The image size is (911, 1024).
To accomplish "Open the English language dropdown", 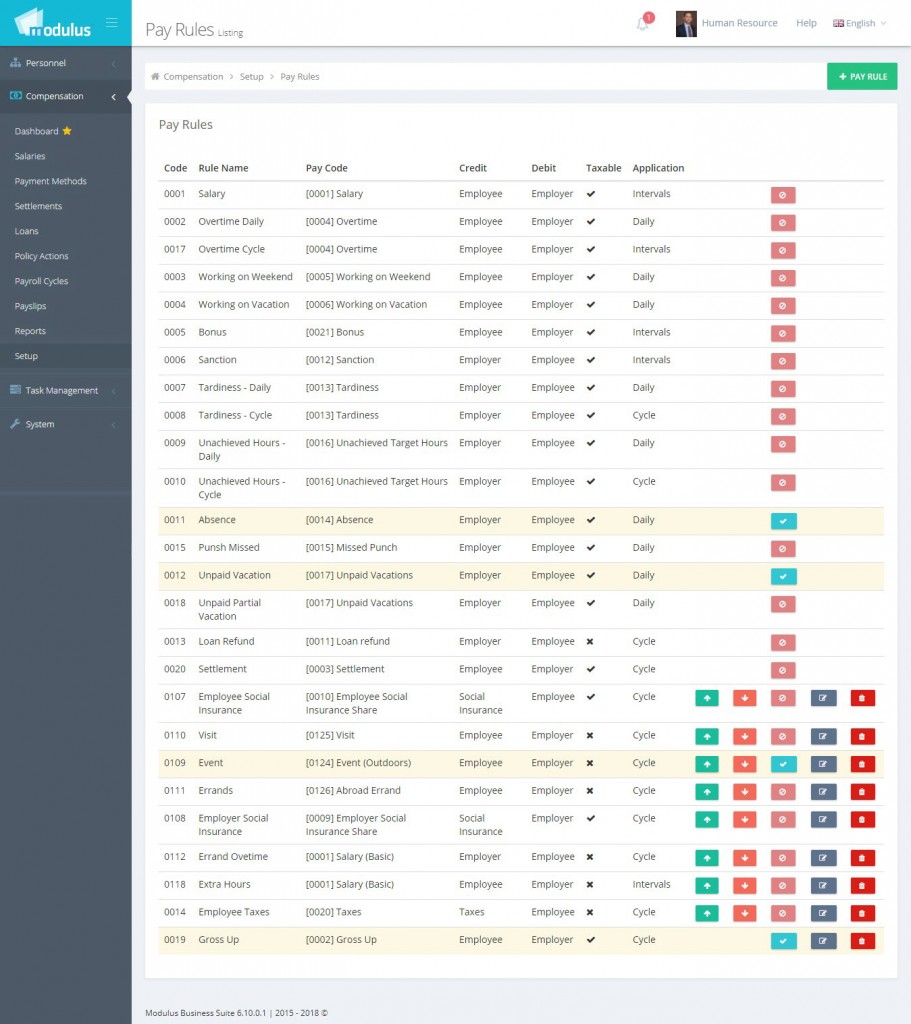I will (858, 23).
